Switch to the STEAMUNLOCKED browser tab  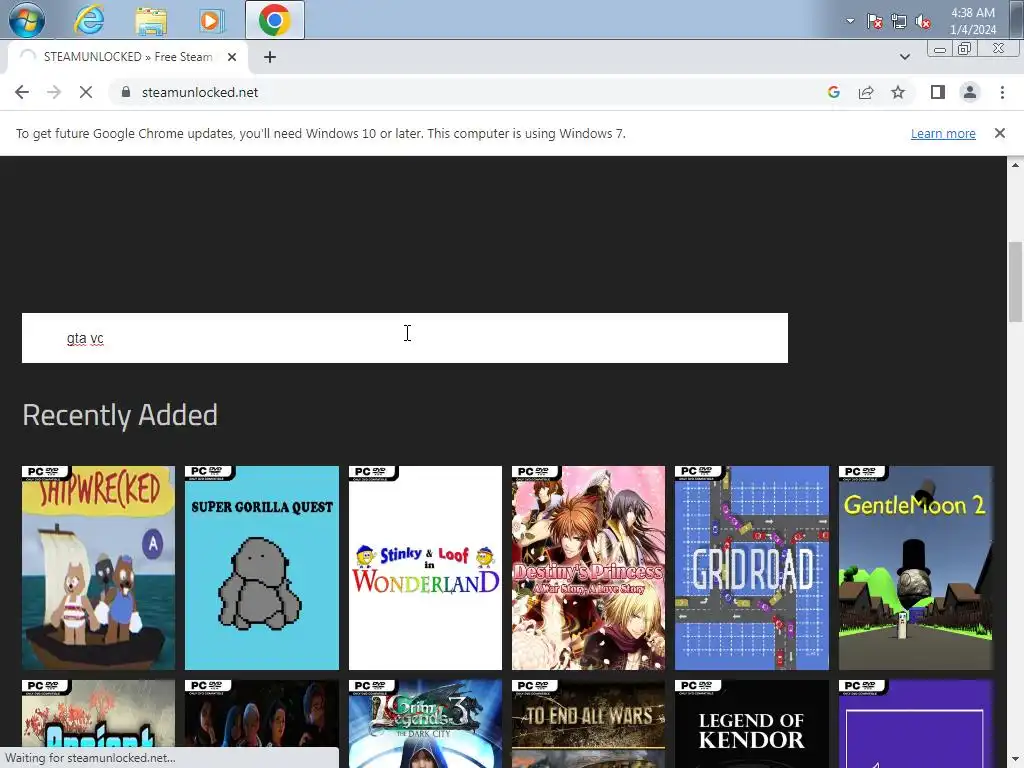point(128,57)
